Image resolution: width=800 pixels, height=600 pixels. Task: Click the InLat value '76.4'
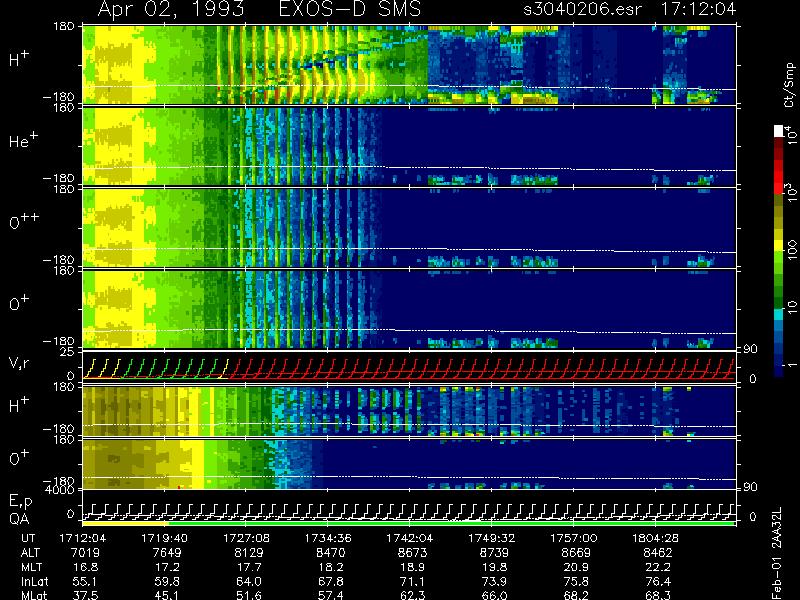tap(658, 581)
